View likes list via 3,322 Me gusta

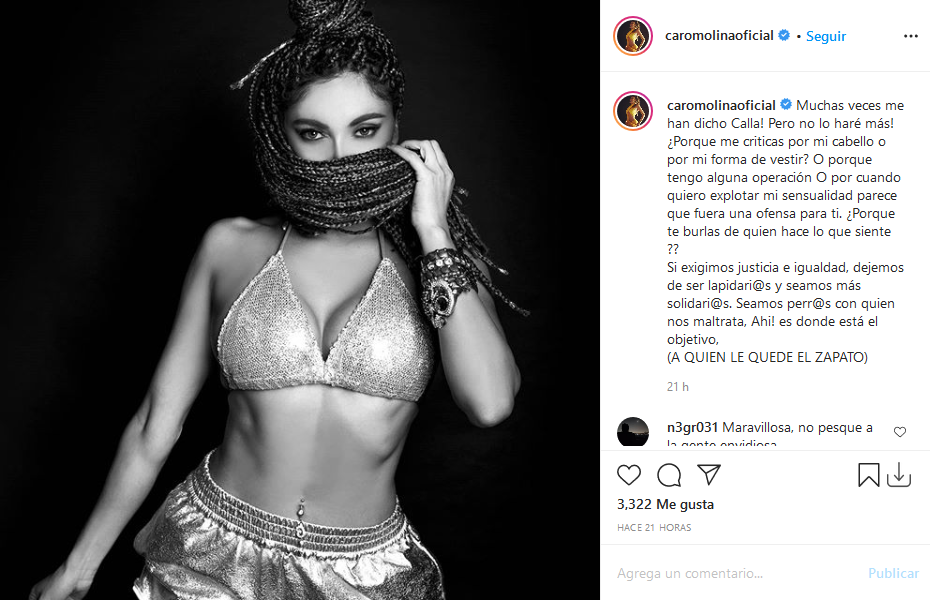coord(665,505)
